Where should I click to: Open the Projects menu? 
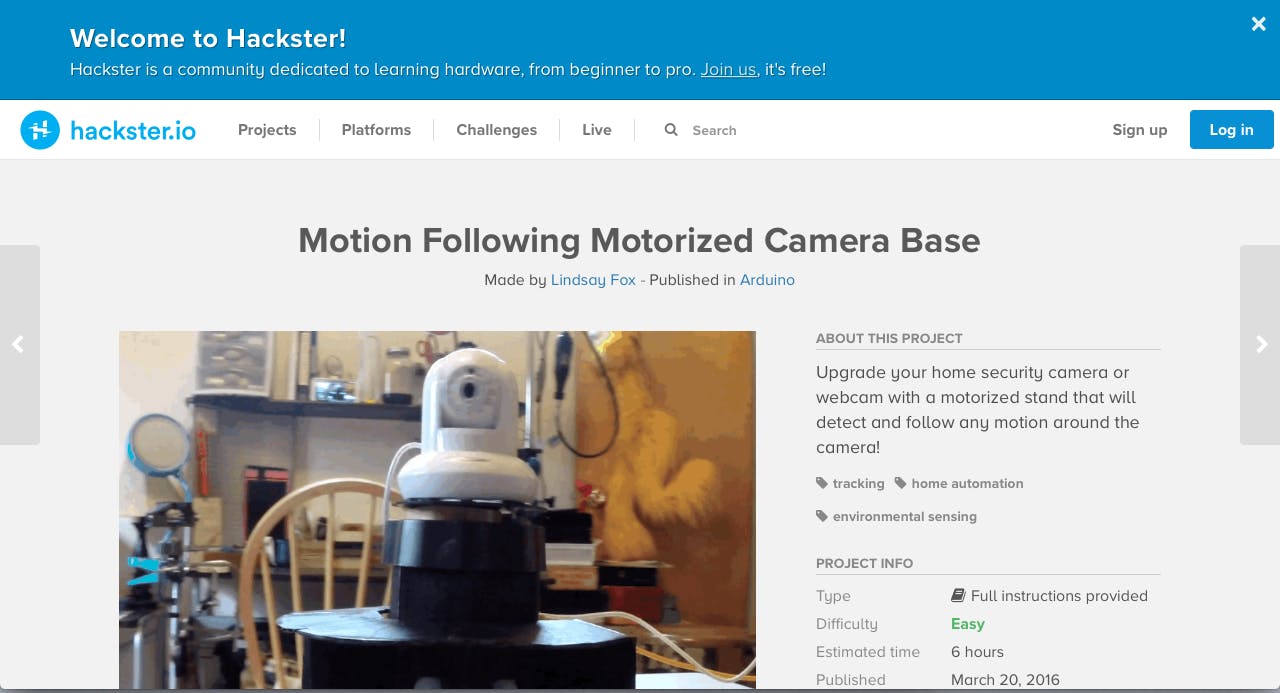(x=267, y=130)
